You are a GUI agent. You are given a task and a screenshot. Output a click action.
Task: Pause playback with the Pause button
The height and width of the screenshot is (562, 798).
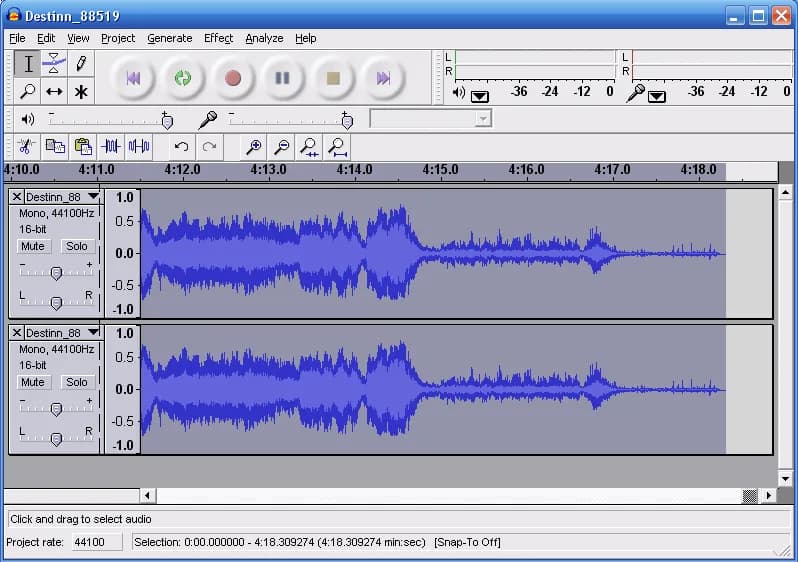tap(282, 78)
